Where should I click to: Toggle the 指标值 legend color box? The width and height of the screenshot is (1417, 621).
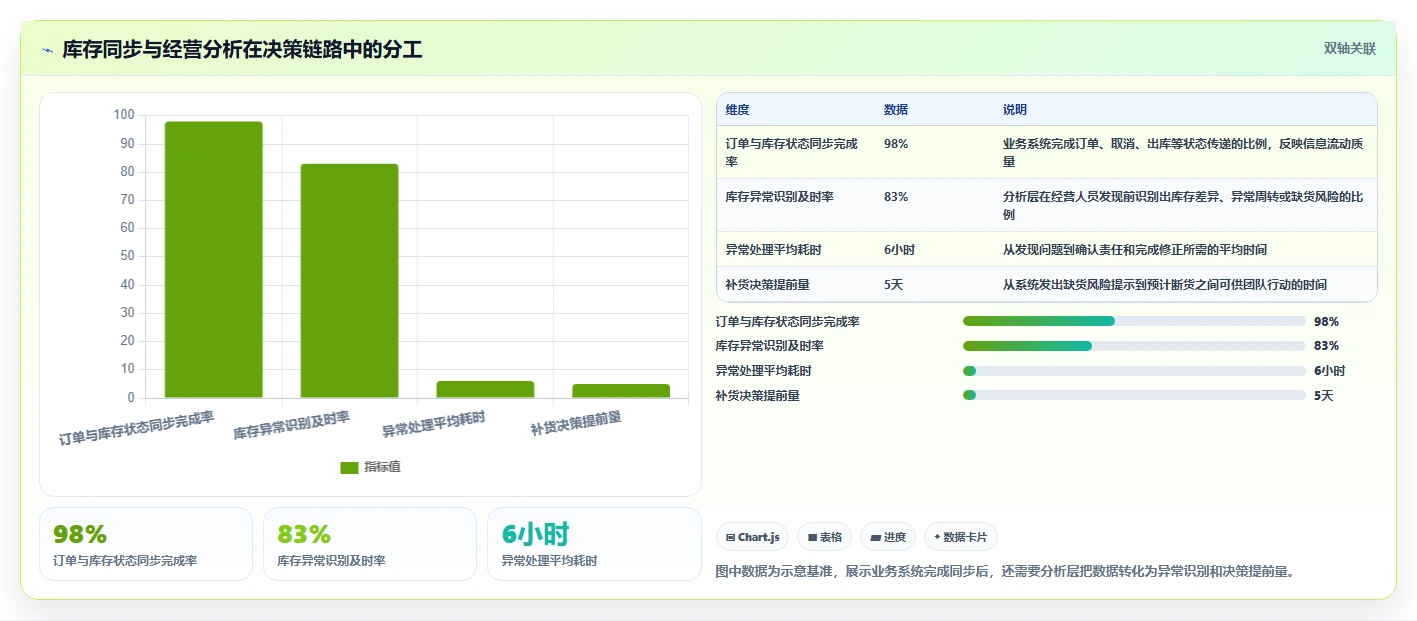tap(349, 467)
